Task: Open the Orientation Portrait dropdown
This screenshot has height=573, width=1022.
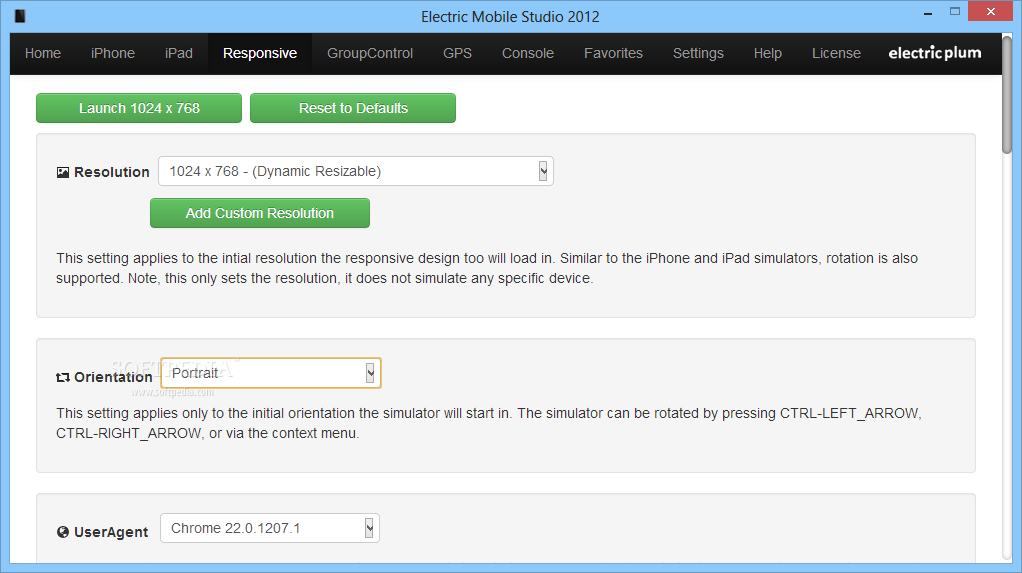Action: (270, 373)
